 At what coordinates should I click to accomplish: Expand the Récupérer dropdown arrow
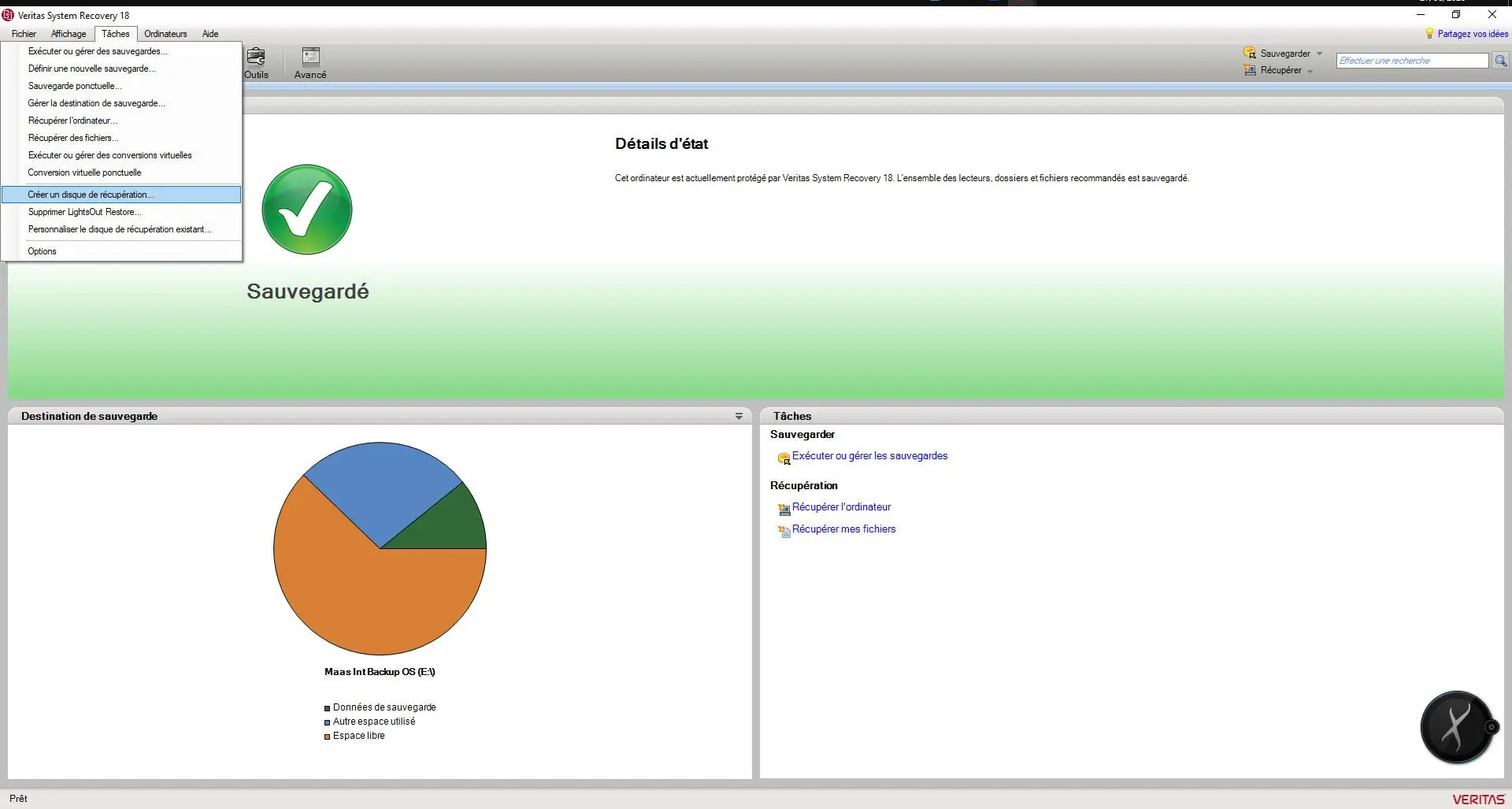click(x=1310, y=71)
